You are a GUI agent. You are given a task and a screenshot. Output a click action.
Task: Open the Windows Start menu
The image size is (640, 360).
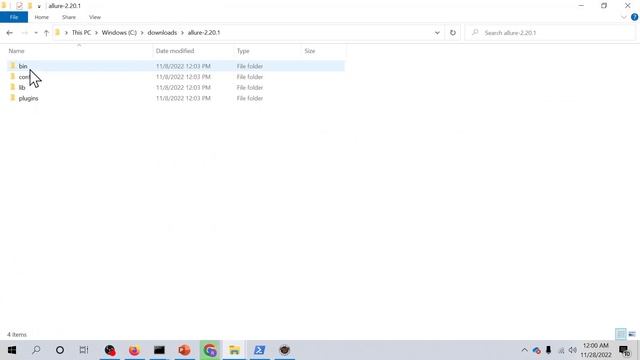pos(12,350)
